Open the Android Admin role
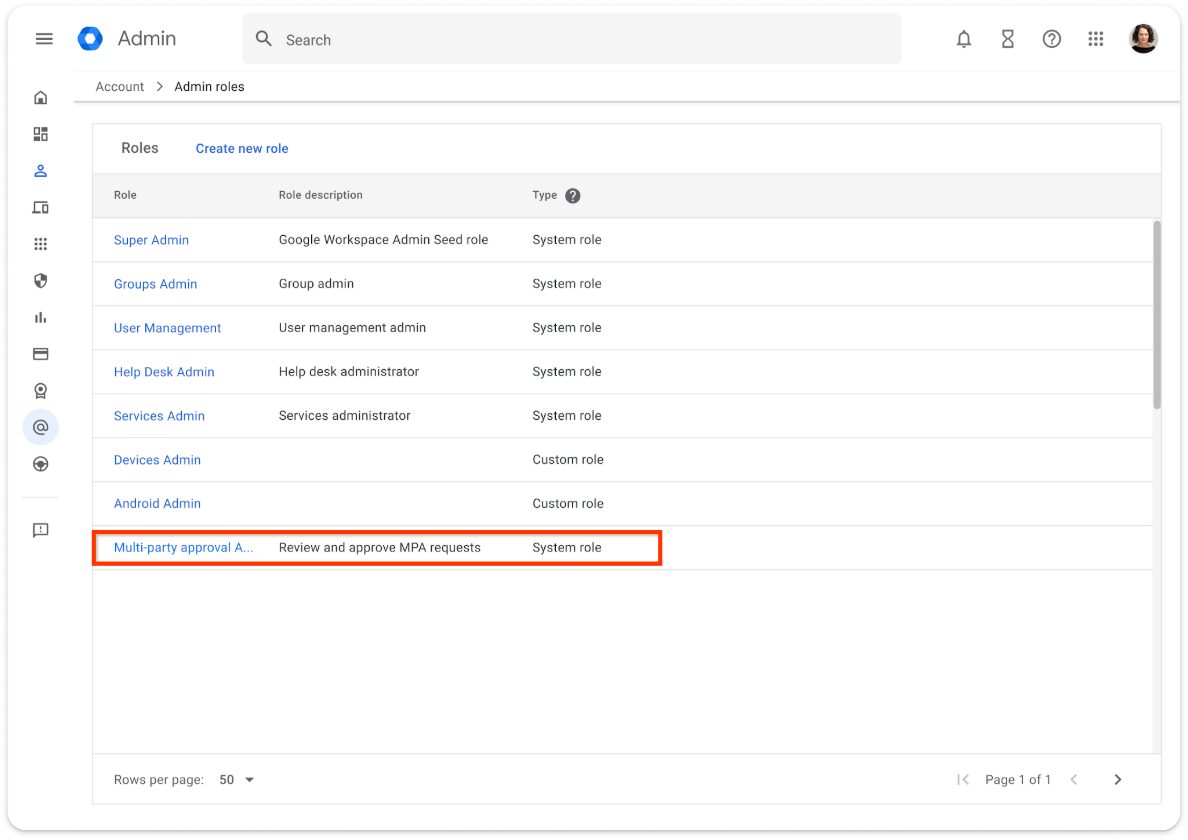Viewport: 1188px width, 840px height. click(157, 503)
